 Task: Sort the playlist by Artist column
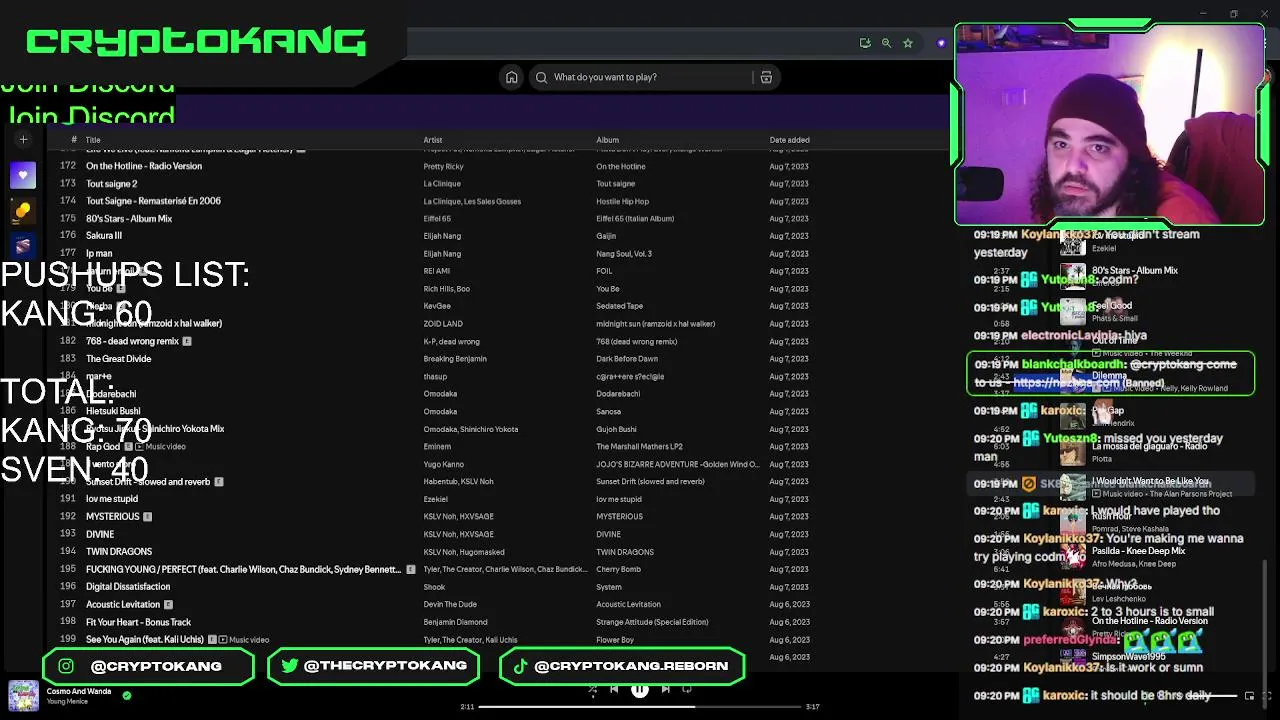tap(432, 140)
